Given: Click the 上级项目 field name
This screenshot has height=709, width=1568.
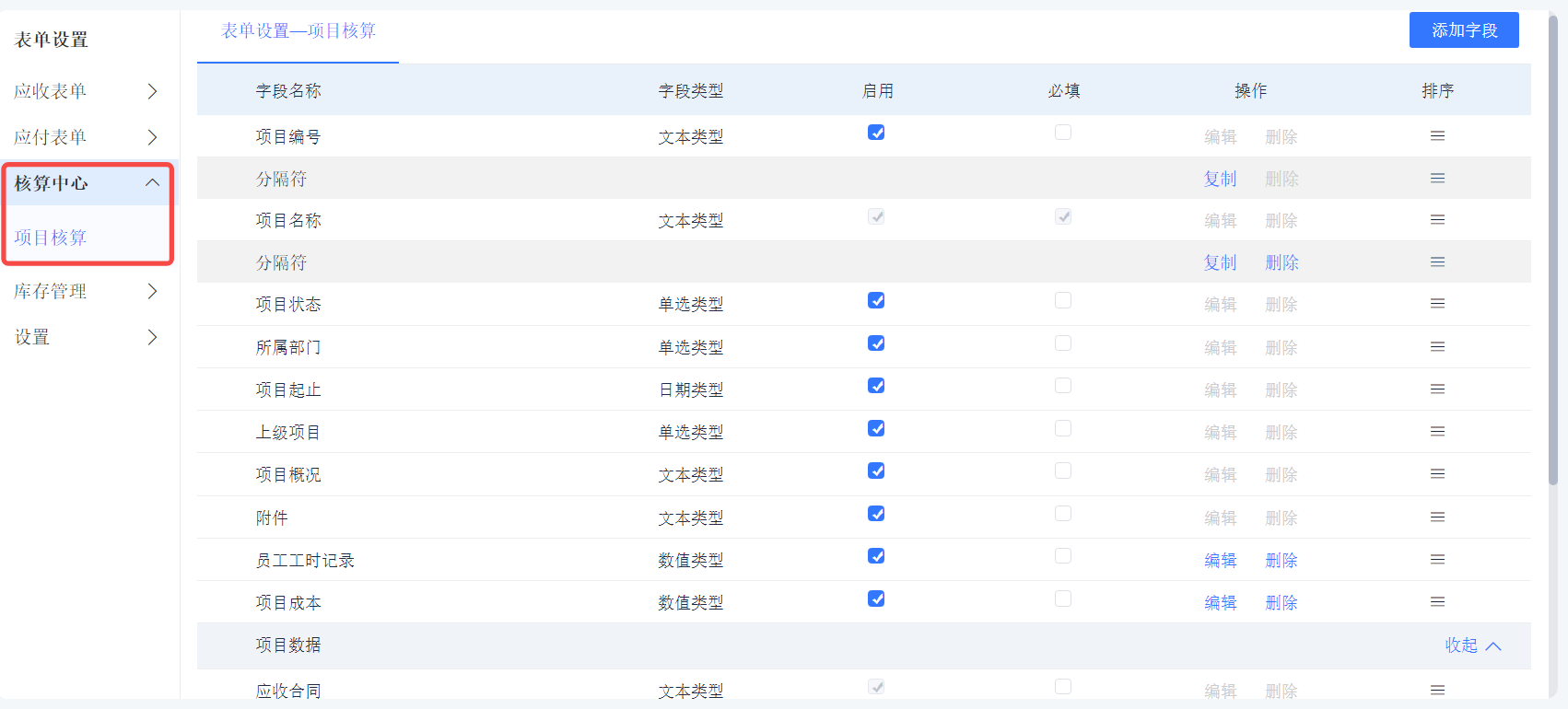Looking at the screenshot, I should point(288,432).
